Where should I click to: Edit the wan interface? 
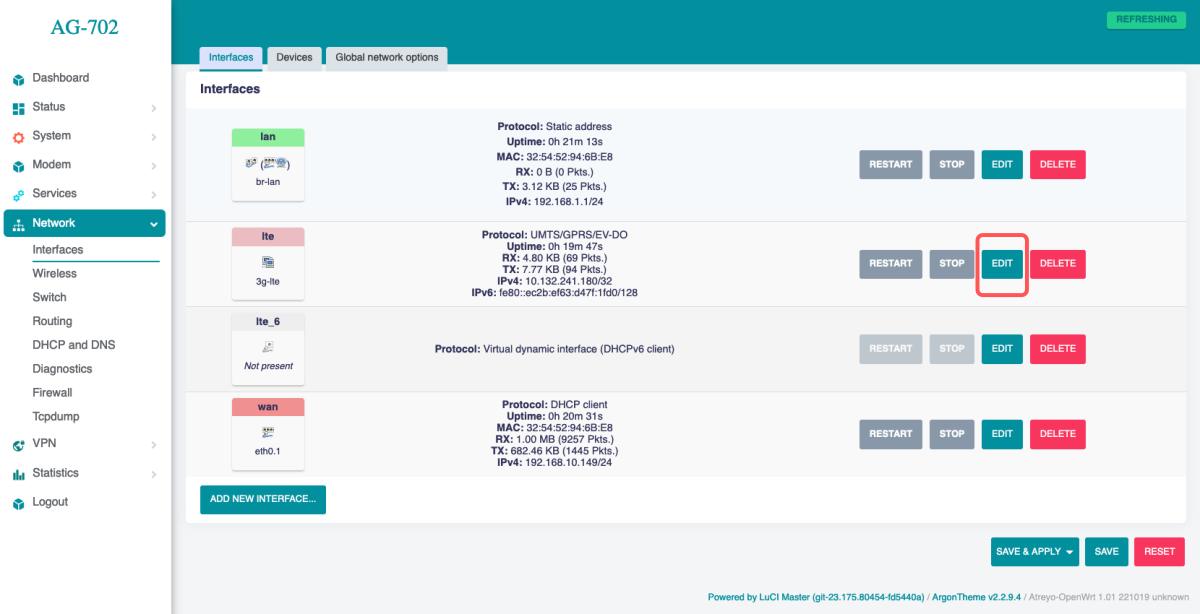(x=1002, y=434)
